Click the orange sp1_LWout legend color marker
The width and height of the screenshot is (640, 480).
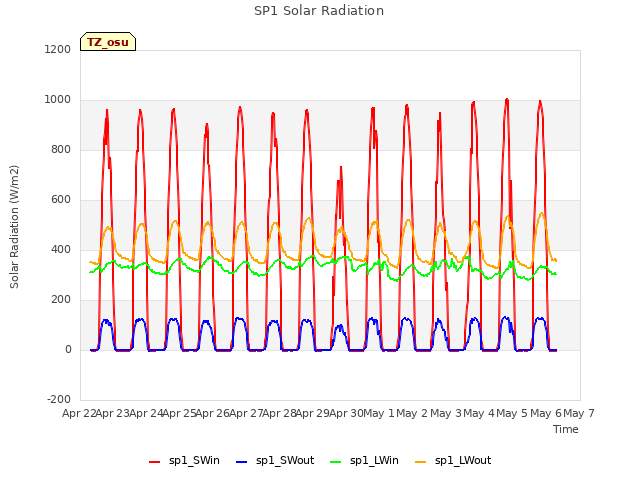(x=420, y=462)
